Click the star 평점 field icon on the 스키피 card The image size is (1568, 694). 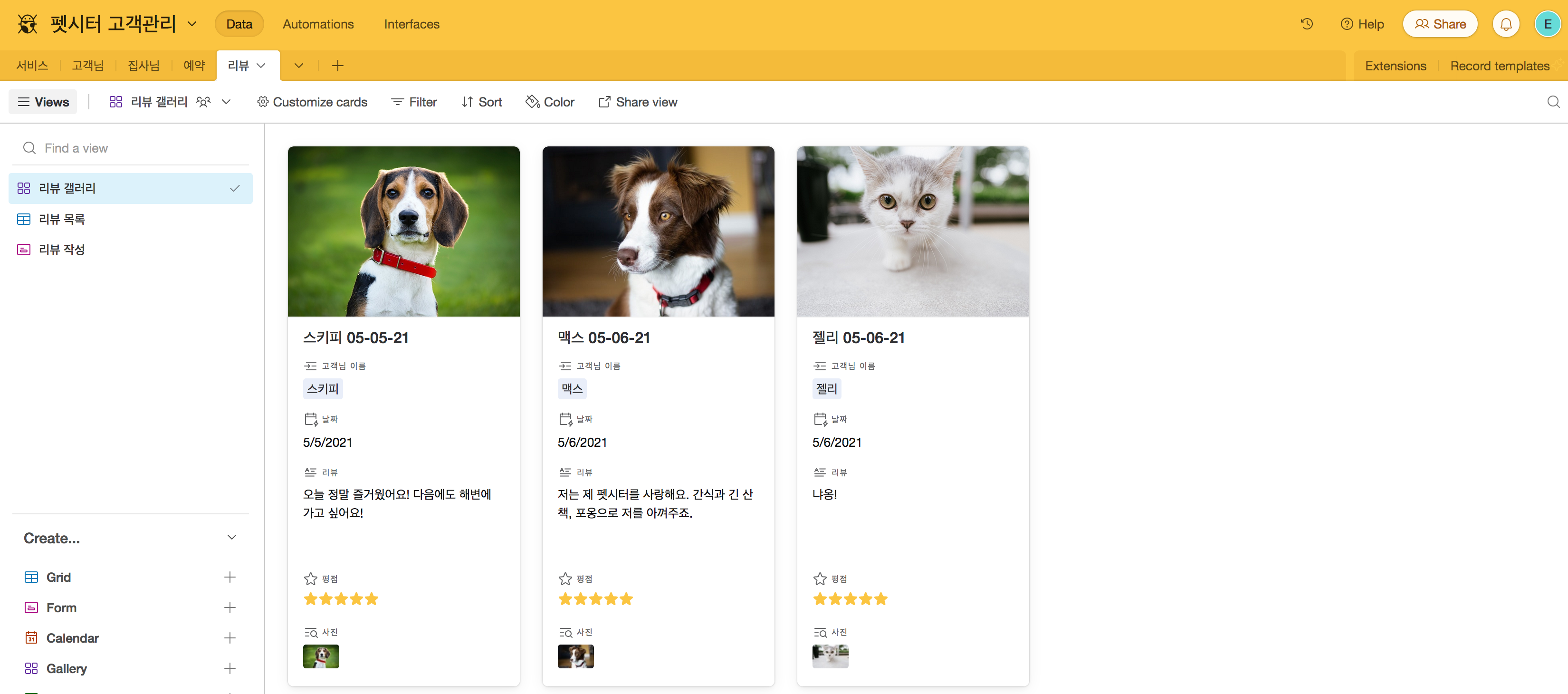(310, 578)
